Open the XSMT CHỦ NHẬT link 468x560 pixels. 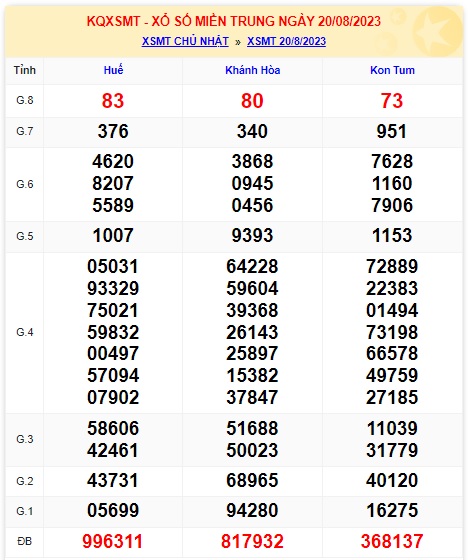pos(185,41)
